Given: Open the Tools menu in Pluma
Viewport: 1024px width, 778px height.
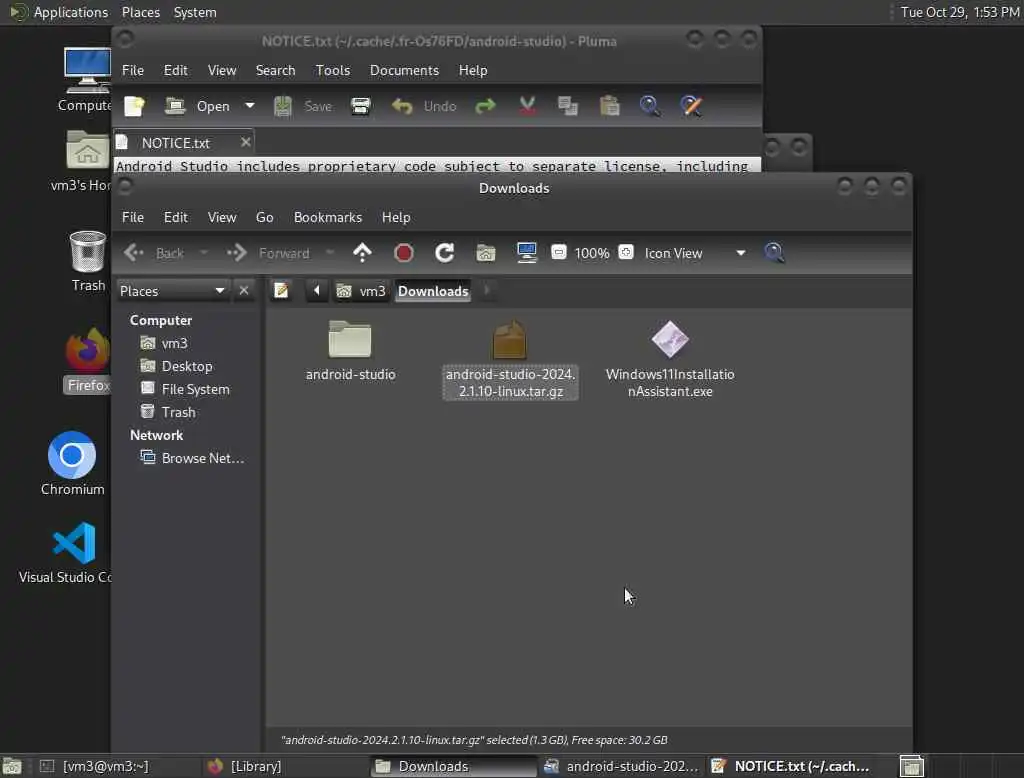Looking at the screenshot, I should pos(332,70).
